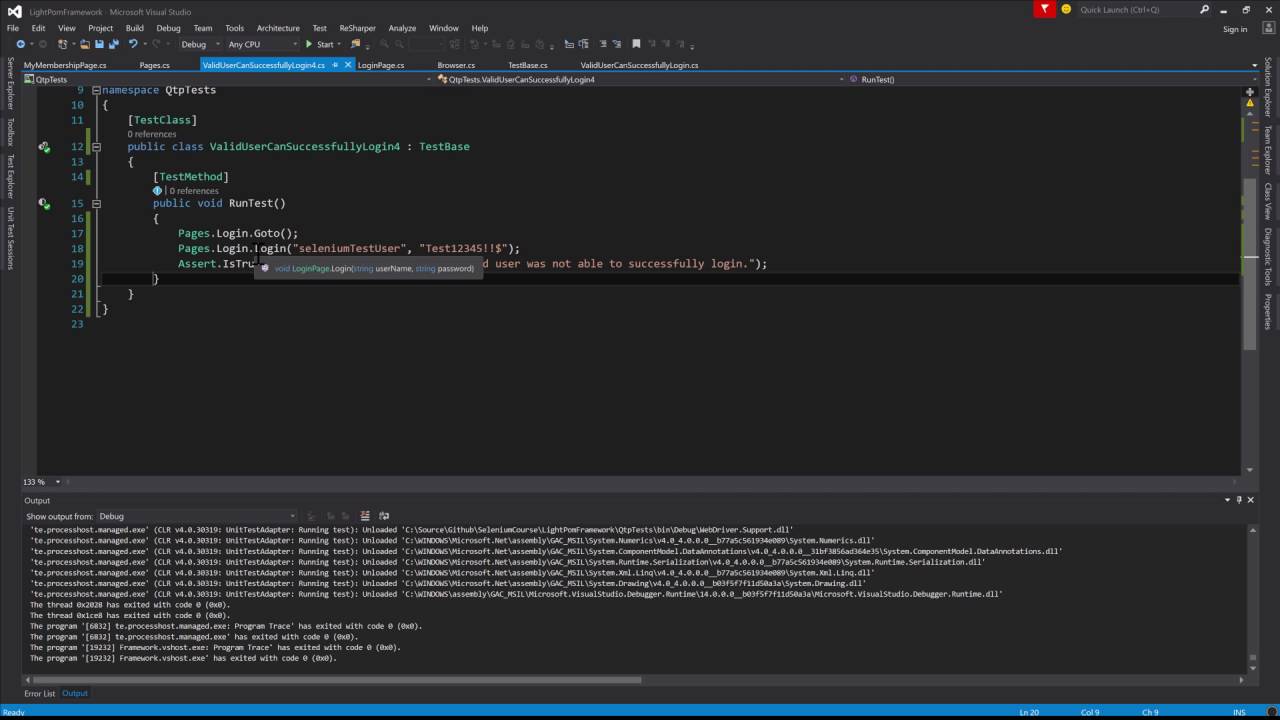Open the Solution Explorer side tab
Viewport: 1280px width, 720px height.
click(1268, 86)
